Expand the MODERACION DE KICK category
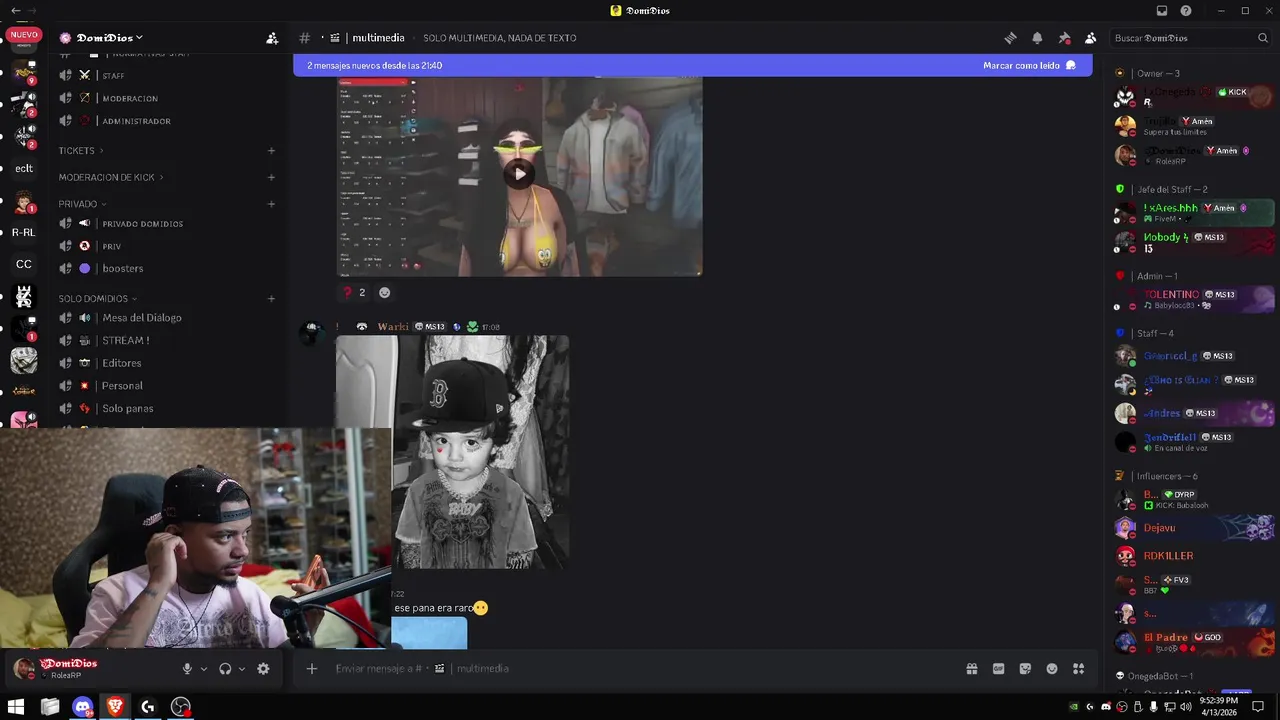This screenshot has width=1280, height=720. (110, 177)
